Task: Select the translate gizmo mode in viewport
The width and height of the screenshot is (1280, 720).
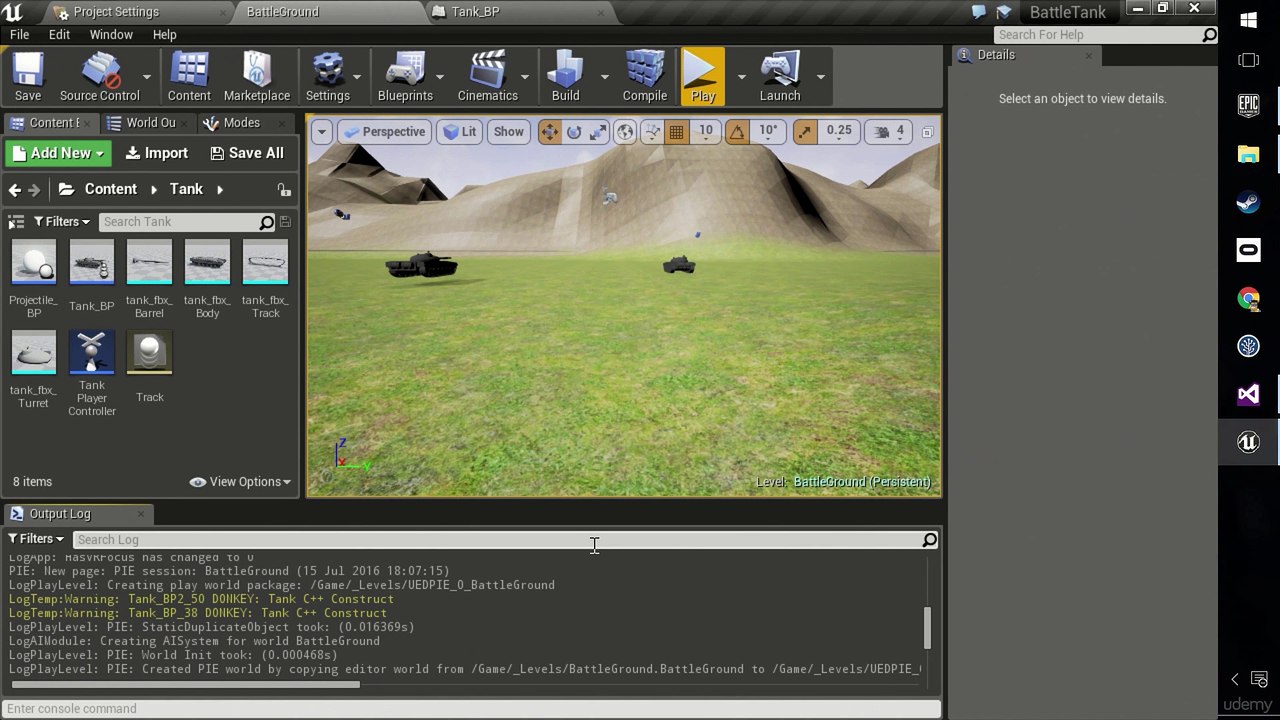Action: pos(550,132)
